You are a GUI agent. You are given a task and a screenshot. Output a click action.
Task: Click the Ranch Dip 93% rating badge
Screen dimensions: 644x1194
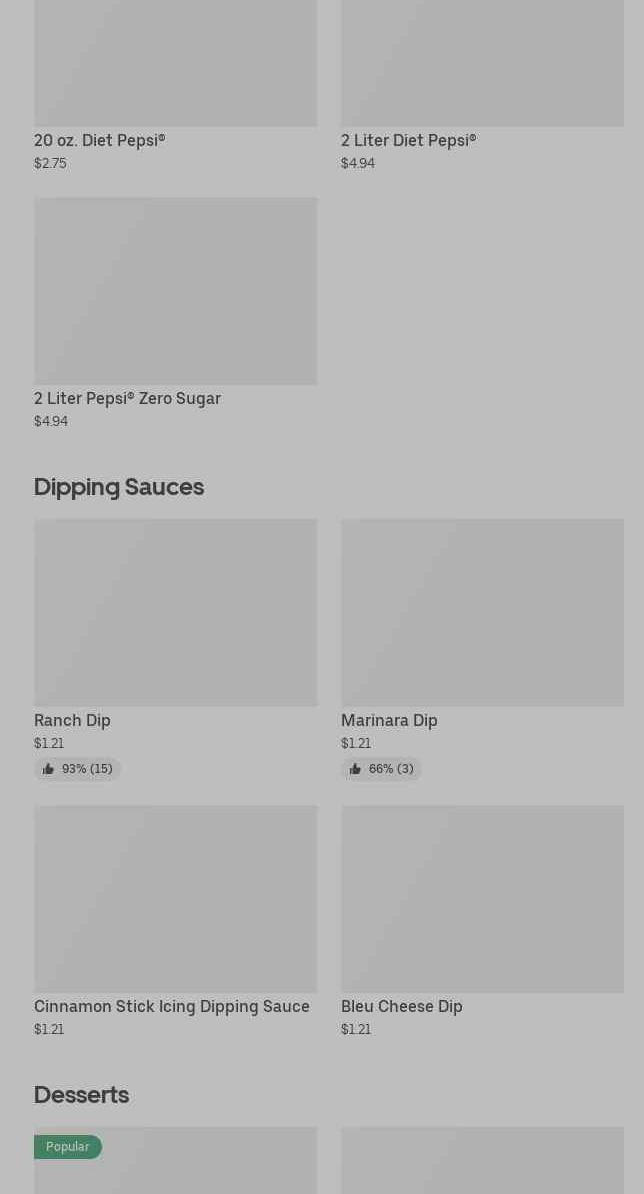pyautogui.click(x=78, y=769)
